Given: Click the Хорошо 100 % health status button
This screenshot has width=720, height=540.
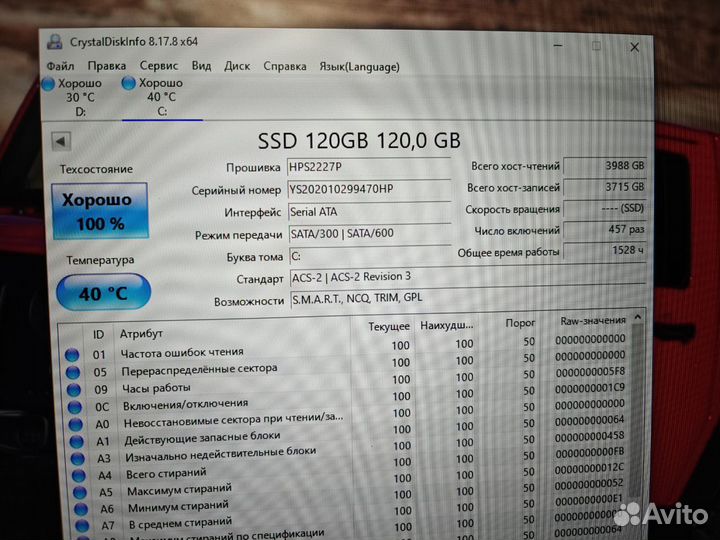Looking at the screenshot, I should (100, 211).
